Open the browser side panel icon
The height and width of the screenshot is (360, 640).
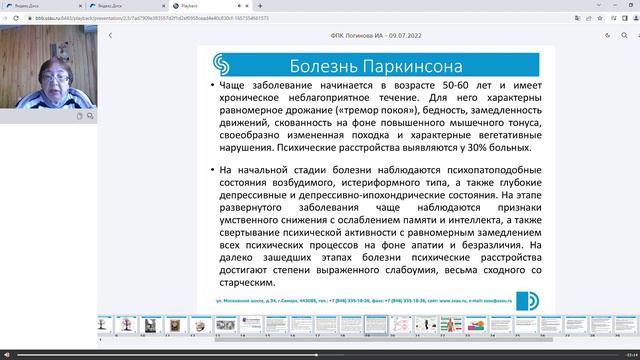(625, 18)
